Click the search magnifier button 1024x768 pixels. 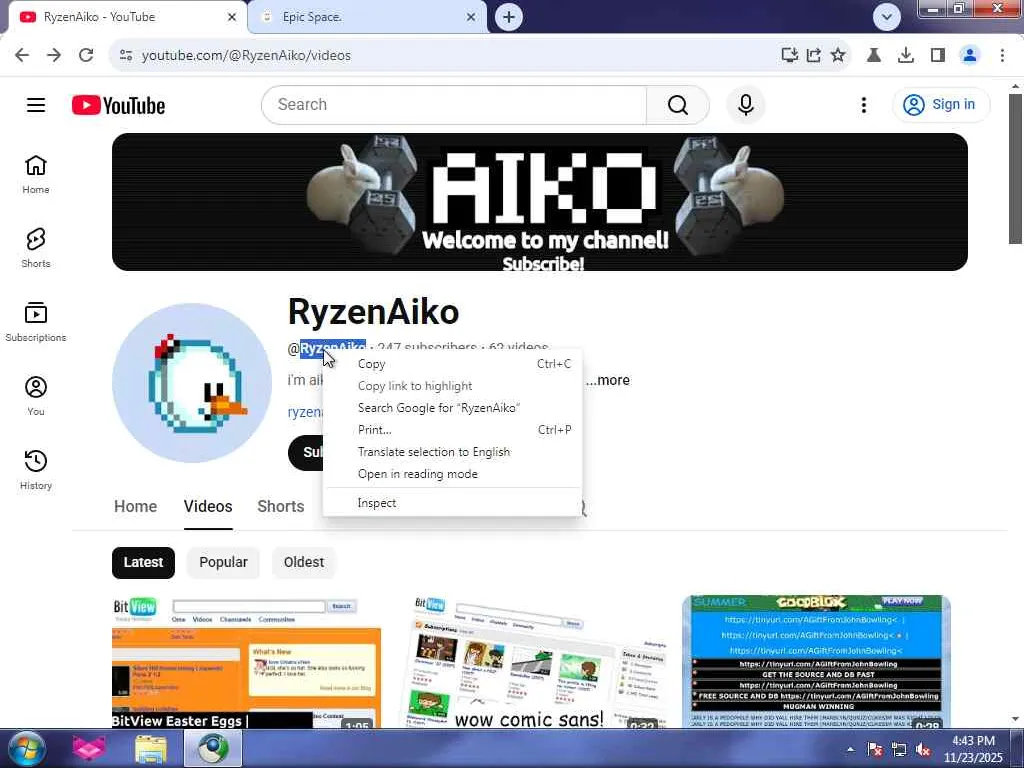pyautogui.click(x=678, y=105)
